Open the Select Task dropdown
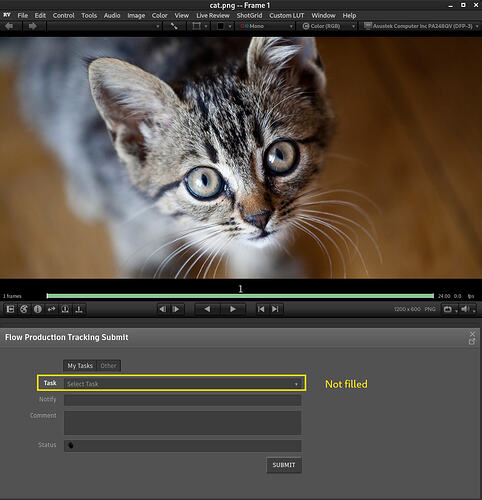 click(x=183, y=384)
